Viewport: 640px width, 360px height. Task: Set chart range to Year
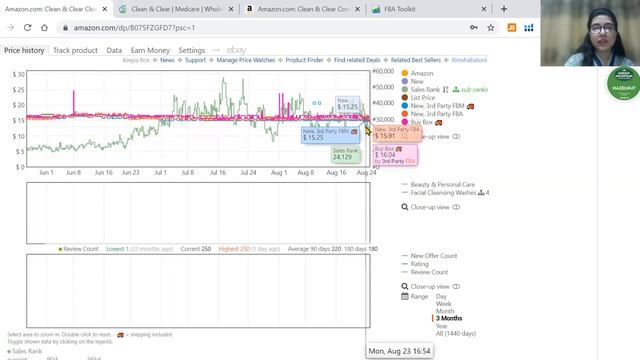(x=442, y=326)
